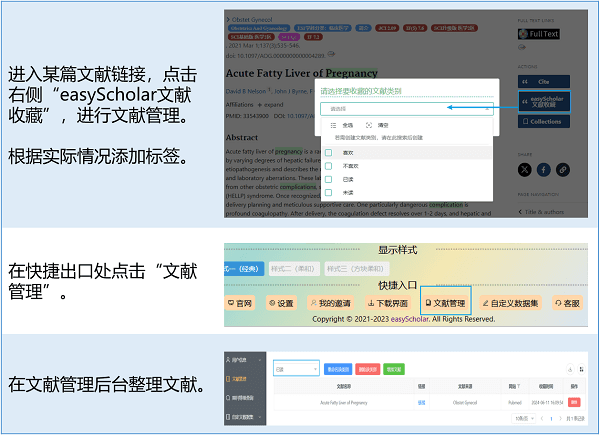Click the bookmark icon on the Collections button

(525, 121)
